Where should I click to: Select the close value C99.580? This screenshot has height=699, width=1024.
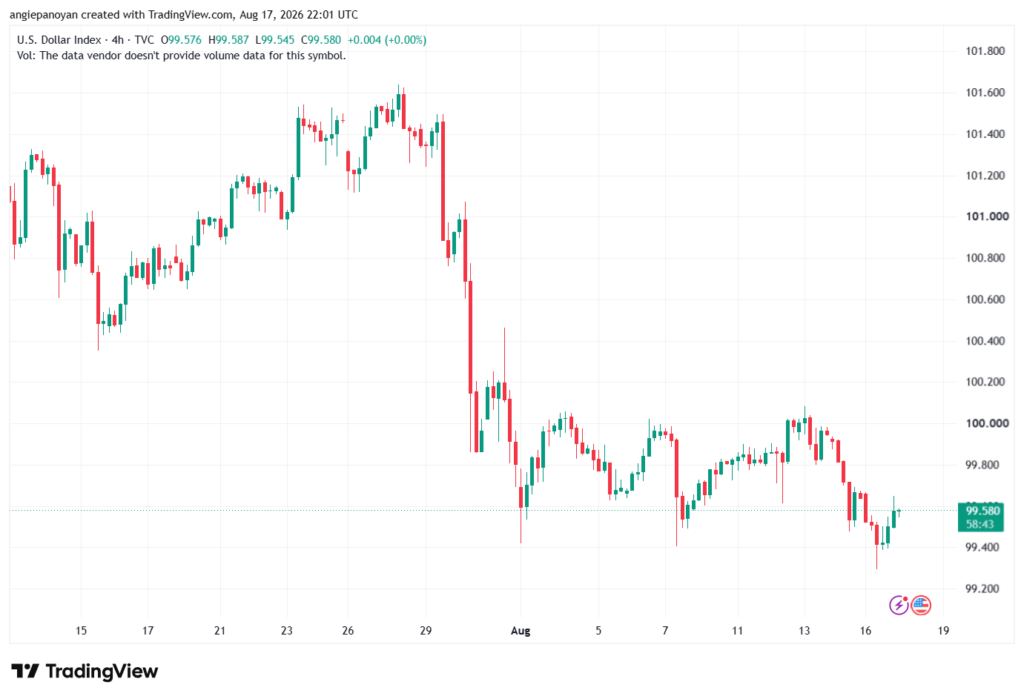point(321,40)
